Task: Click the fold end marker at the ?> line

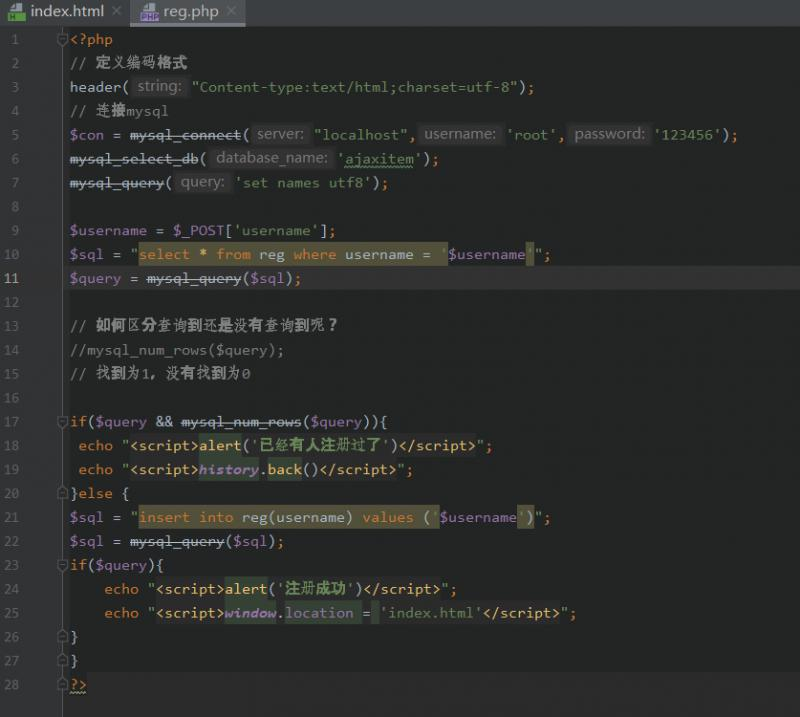Action: coord(62,684)
